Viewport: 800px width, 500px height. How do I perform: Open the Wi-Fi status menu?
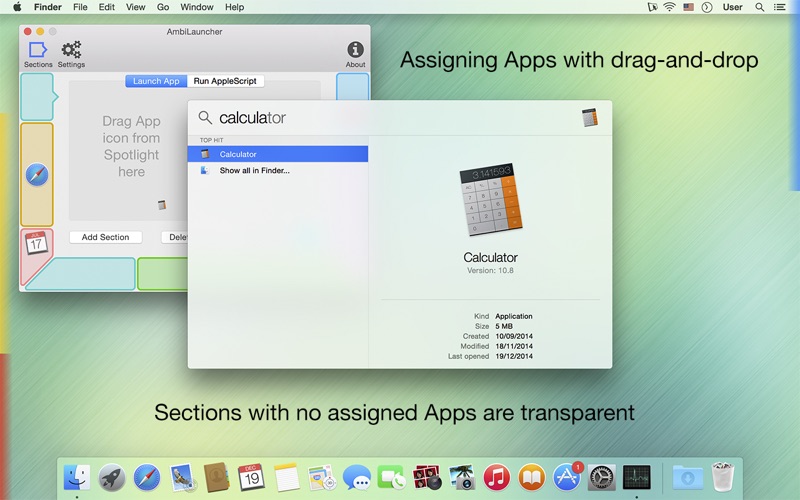pos(668,7)
